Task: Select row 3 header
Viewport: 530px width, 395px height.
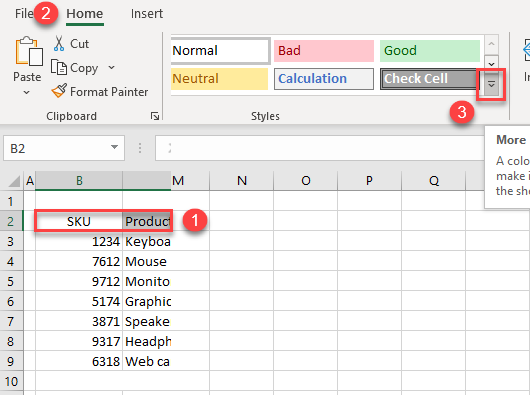Action: point(11,241)
